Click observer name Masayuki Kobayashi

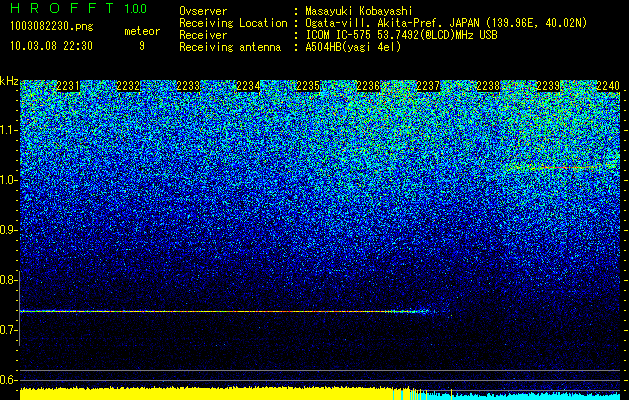pyautogui.click(x=359, y=11)
